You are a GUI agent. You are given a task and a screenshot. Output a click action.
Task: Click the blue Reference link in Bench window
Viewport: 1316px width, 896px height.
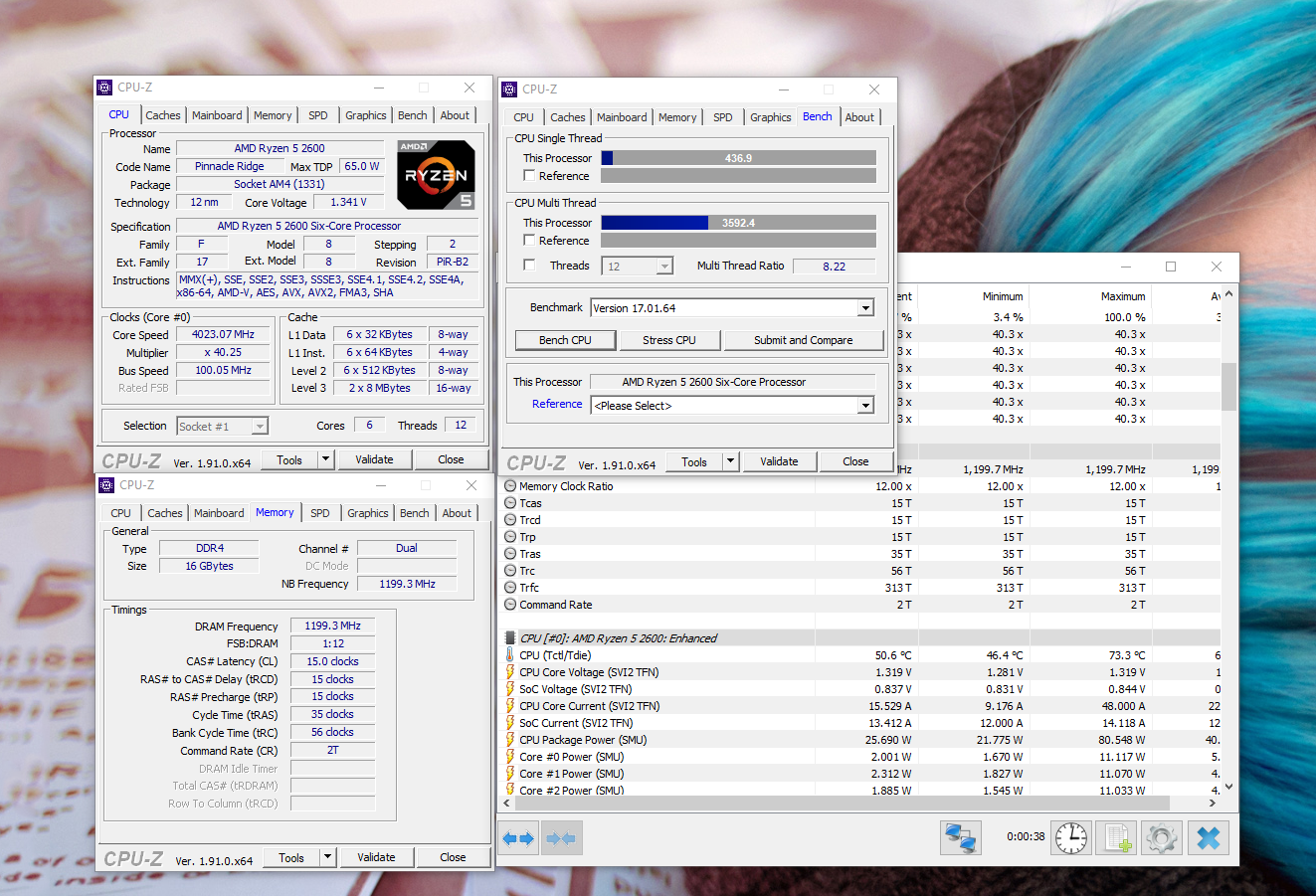click(x=557, y=404)
